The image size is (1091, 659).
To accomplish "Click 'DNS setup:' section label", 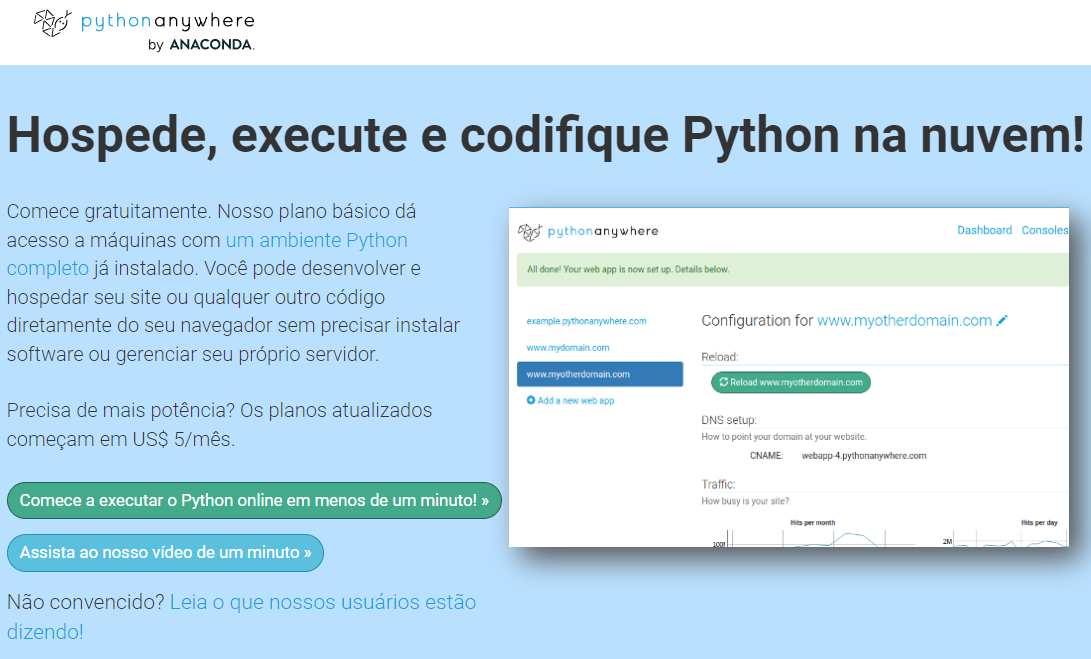I will tap(728, 420).
